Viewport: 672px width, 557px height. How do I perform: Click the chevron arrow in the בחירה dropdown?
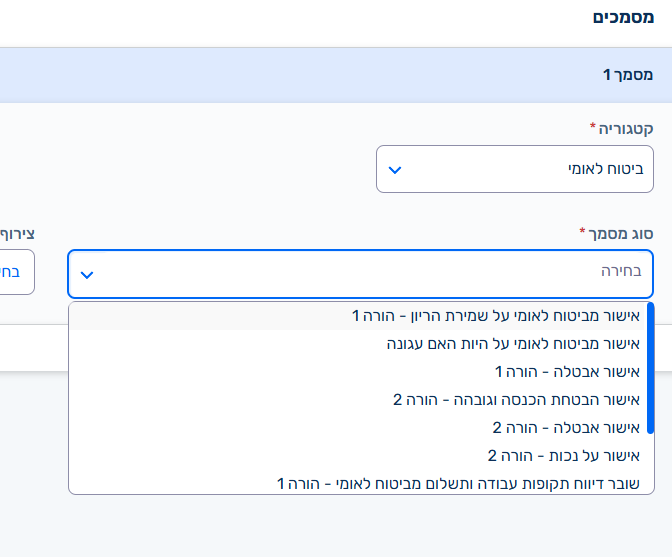point(87,275)
